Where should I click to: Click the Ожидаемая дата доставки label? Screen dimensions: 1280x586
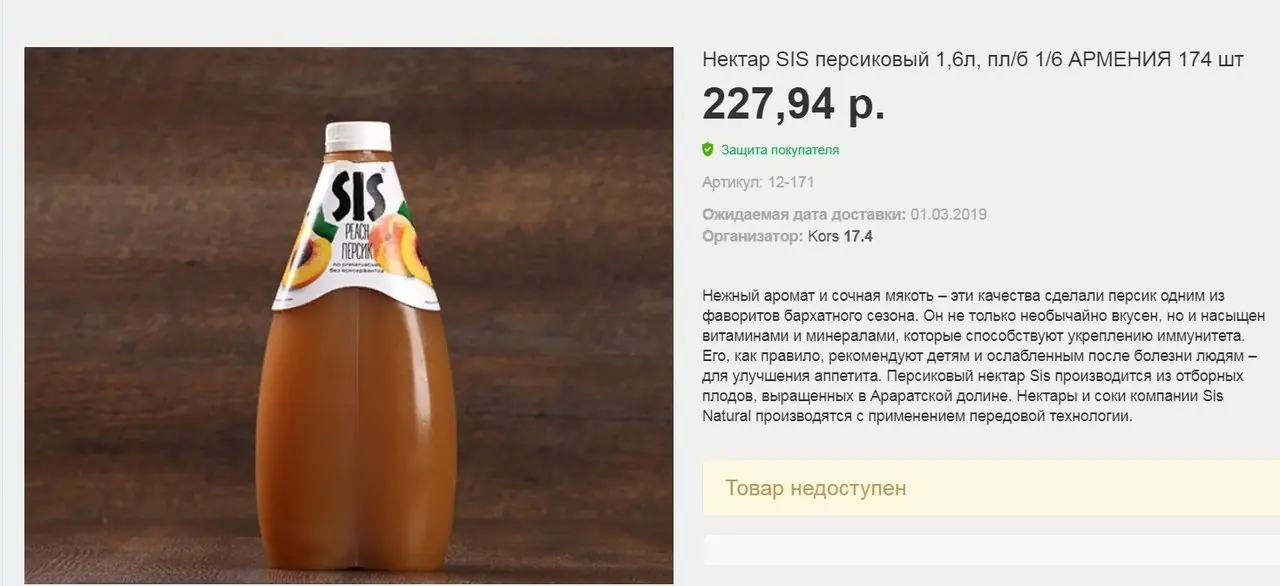coord(804,214)
